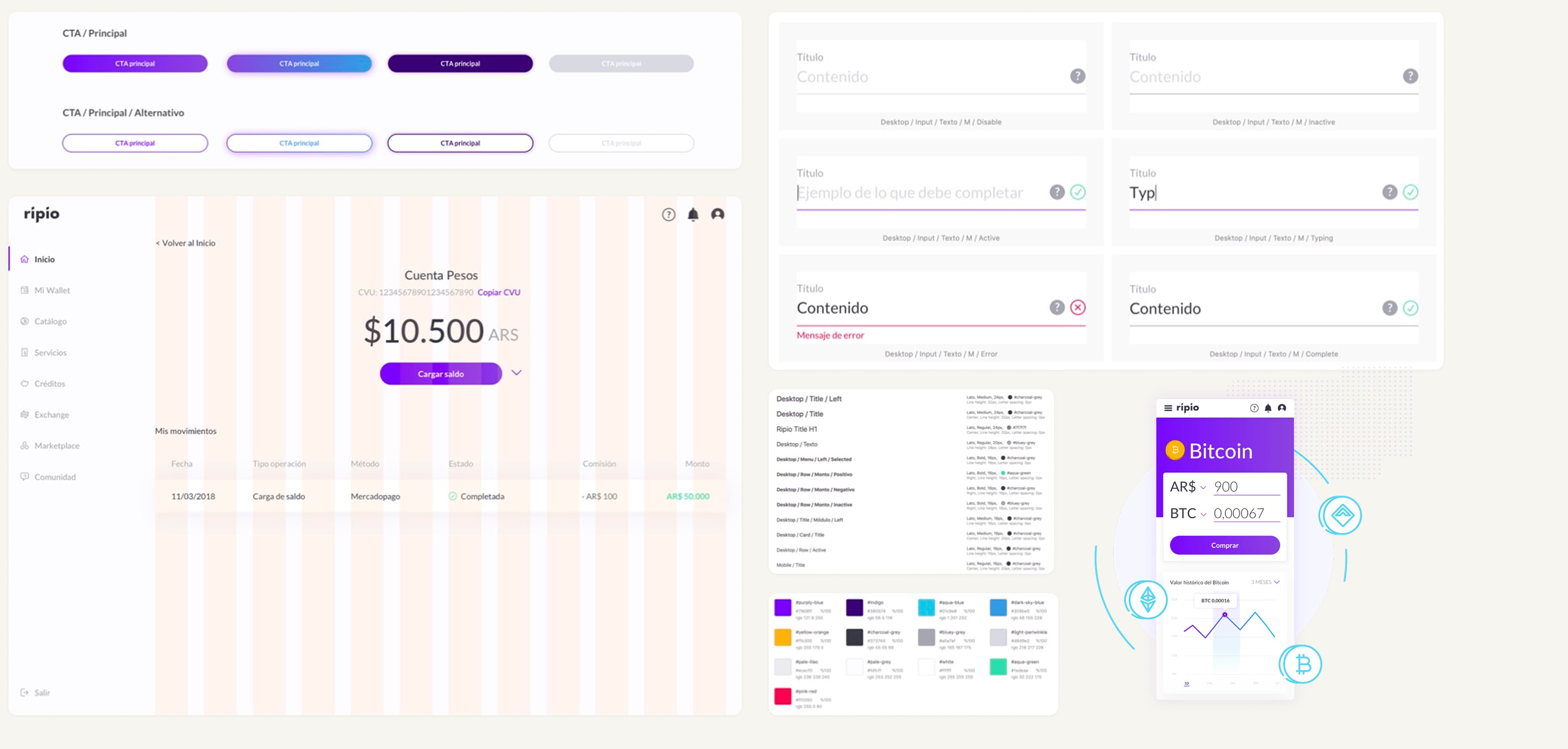Click the help icon in the Typing input card
The width and height of the screenshot is (1568, 749).
1390,192
